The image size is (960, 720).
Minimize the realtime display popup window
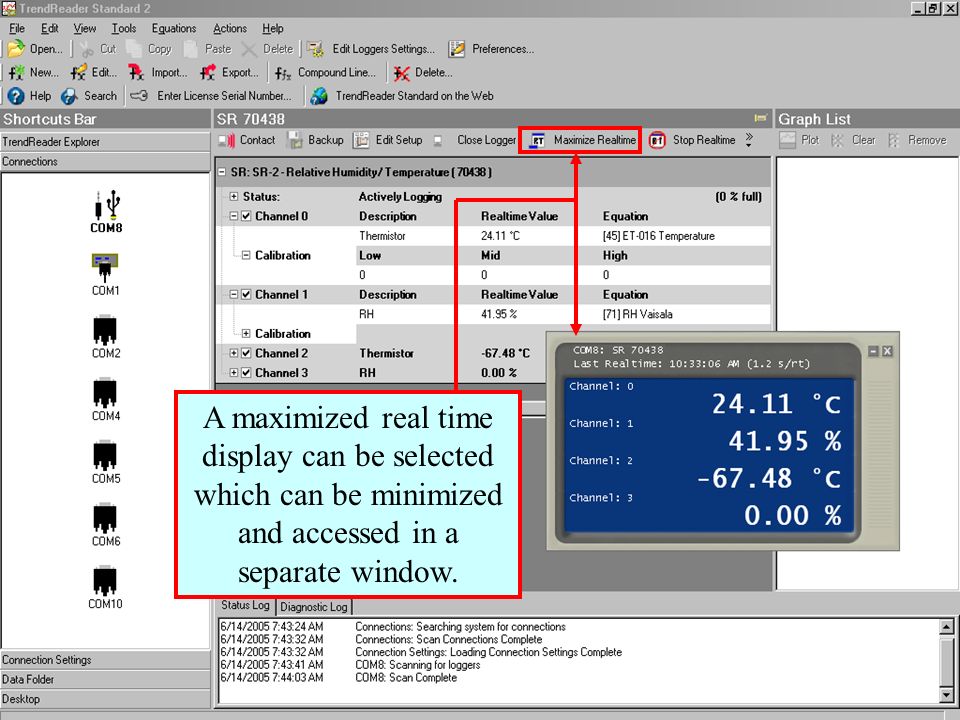click(x=874, y=351)
